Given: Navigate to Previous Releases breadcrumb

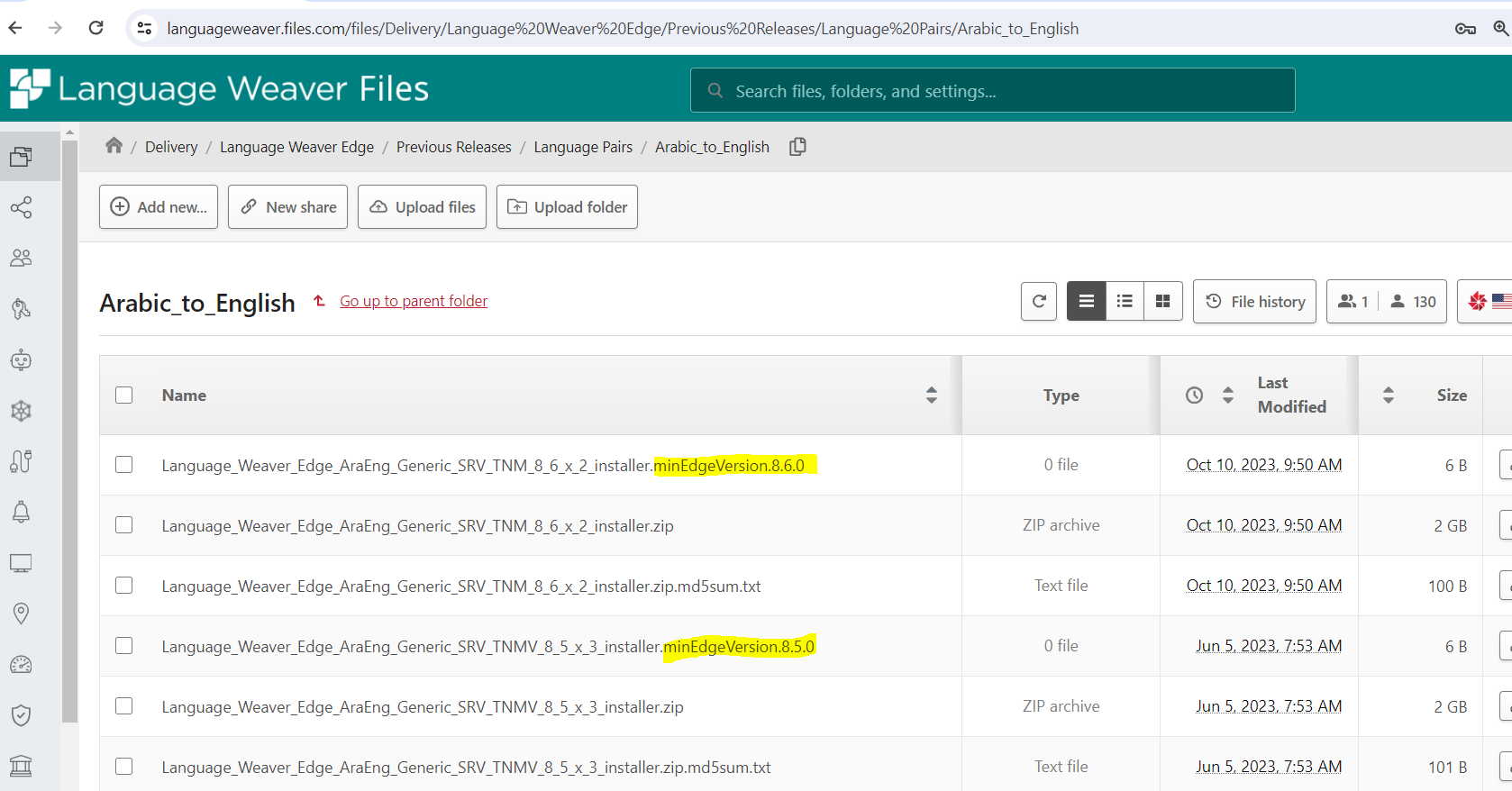Looking at the screenshot, I should click(453, 147).
